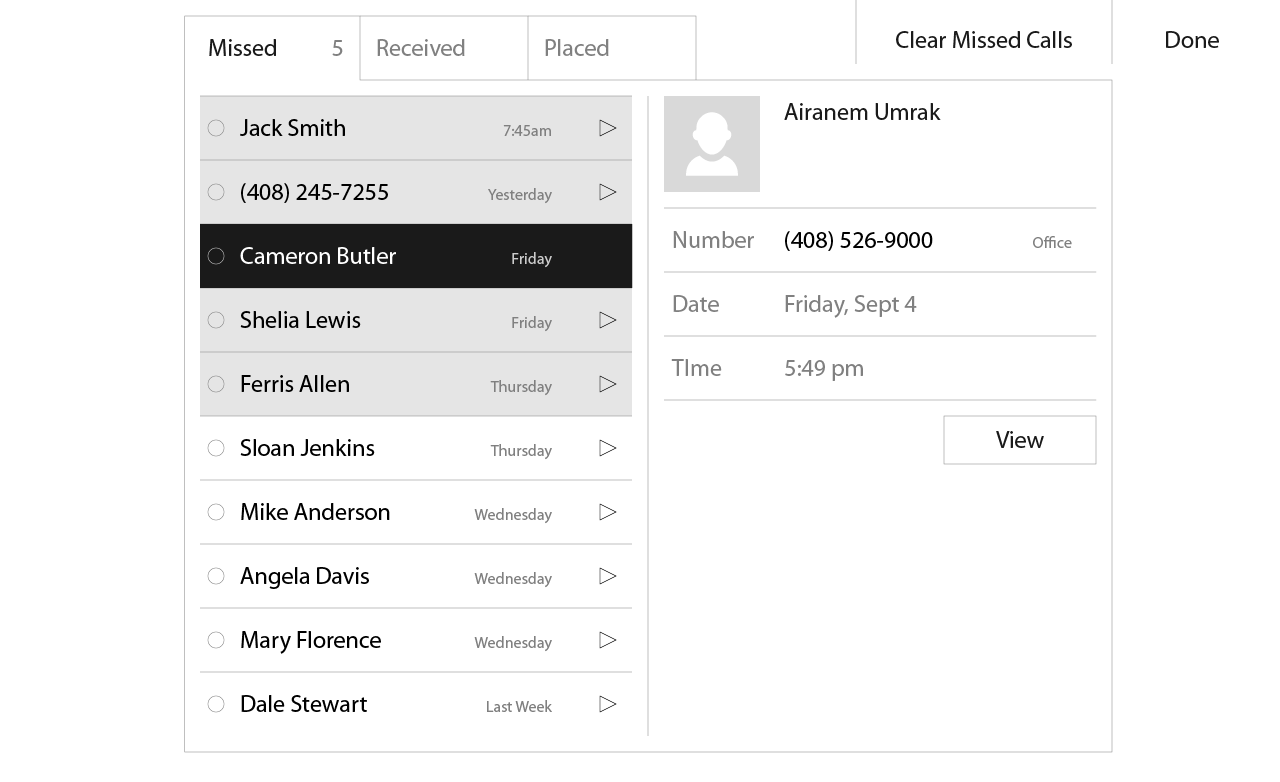Screen dimensions: 1280x782
Task: Click the office number (408) 526-9000
Action: pos(858,241)
